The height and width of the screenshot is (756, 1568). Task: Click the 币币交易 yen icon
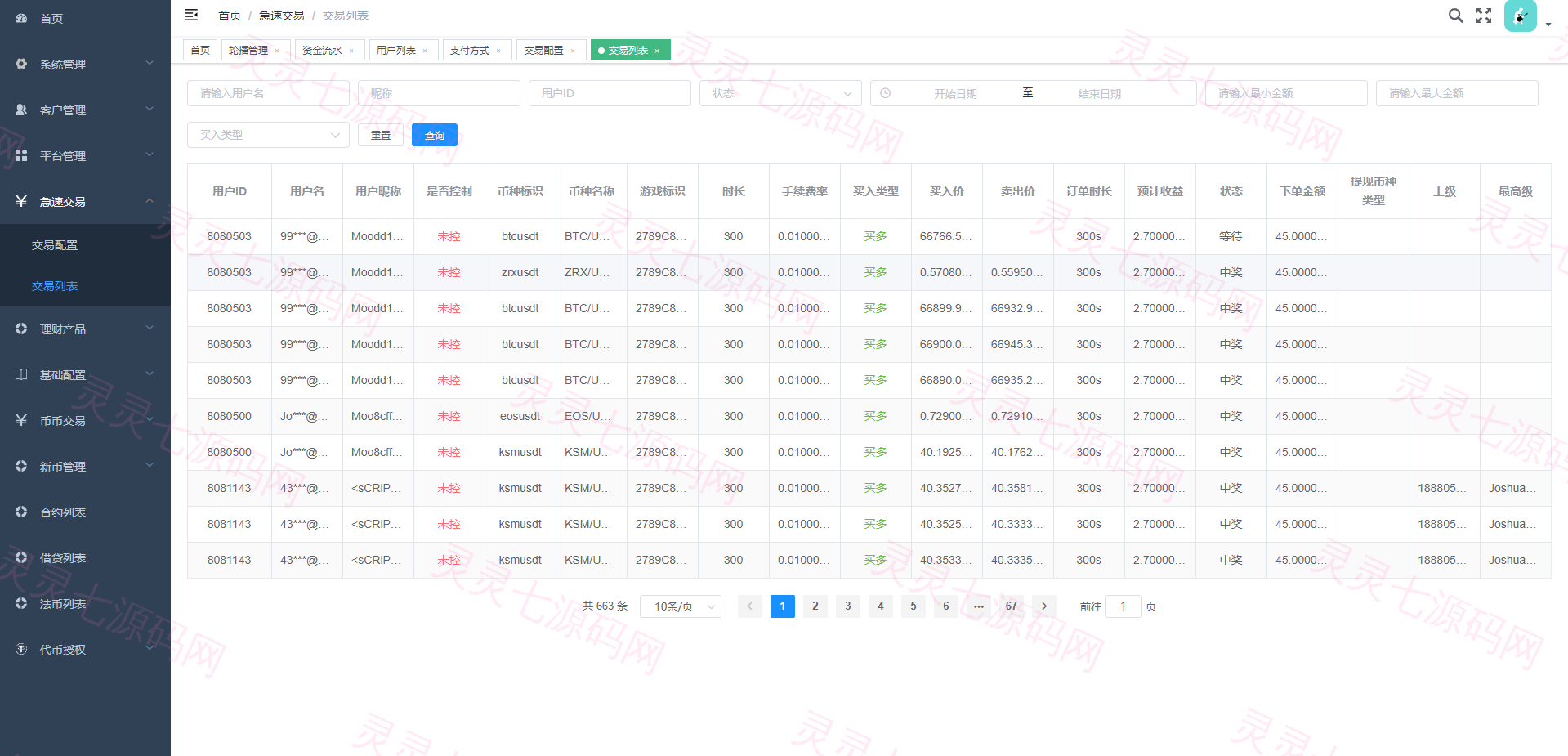click(x=21, y=420)
